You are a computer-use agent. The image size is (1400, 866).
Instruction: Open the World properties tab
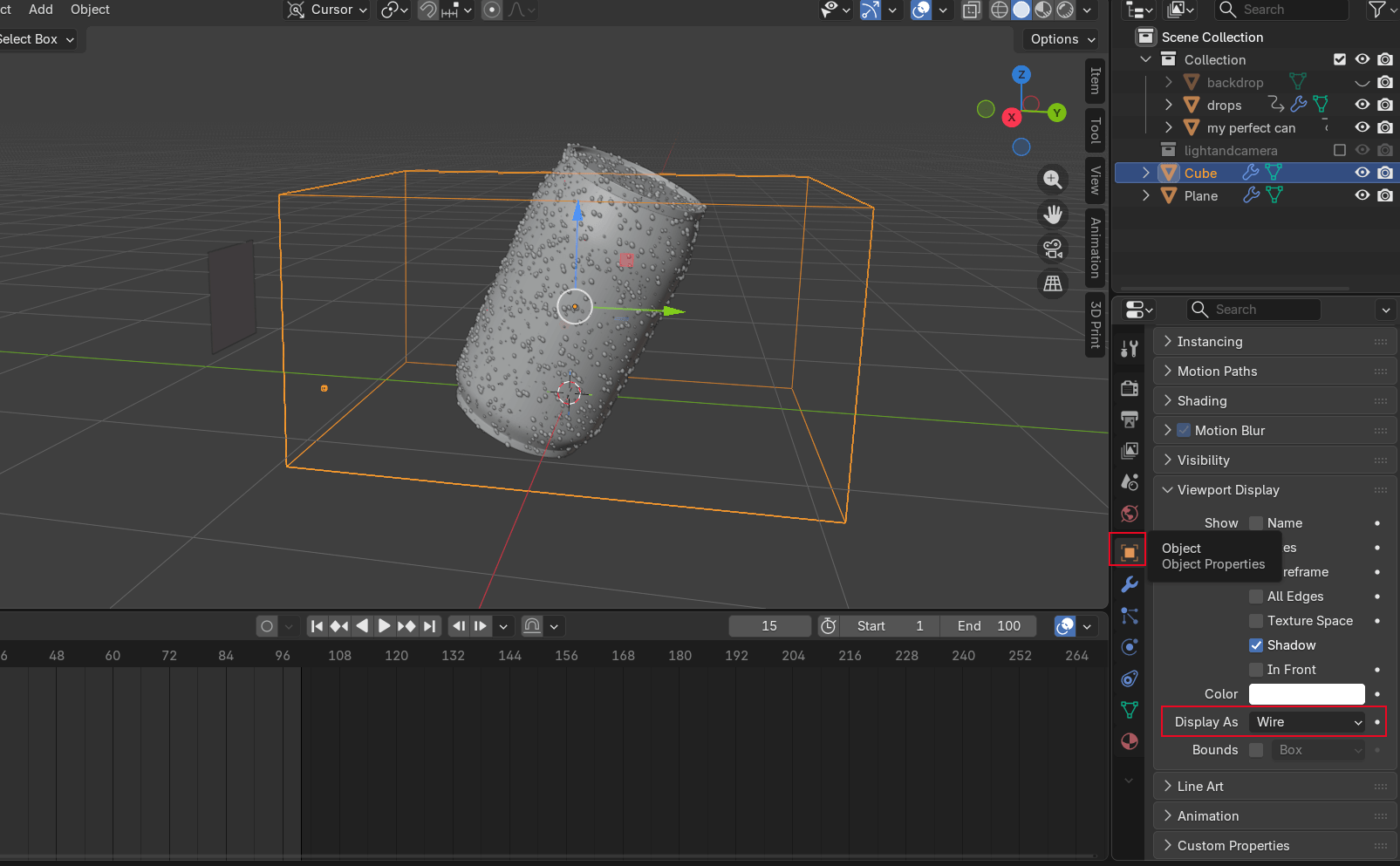(x=1130, y=514)
